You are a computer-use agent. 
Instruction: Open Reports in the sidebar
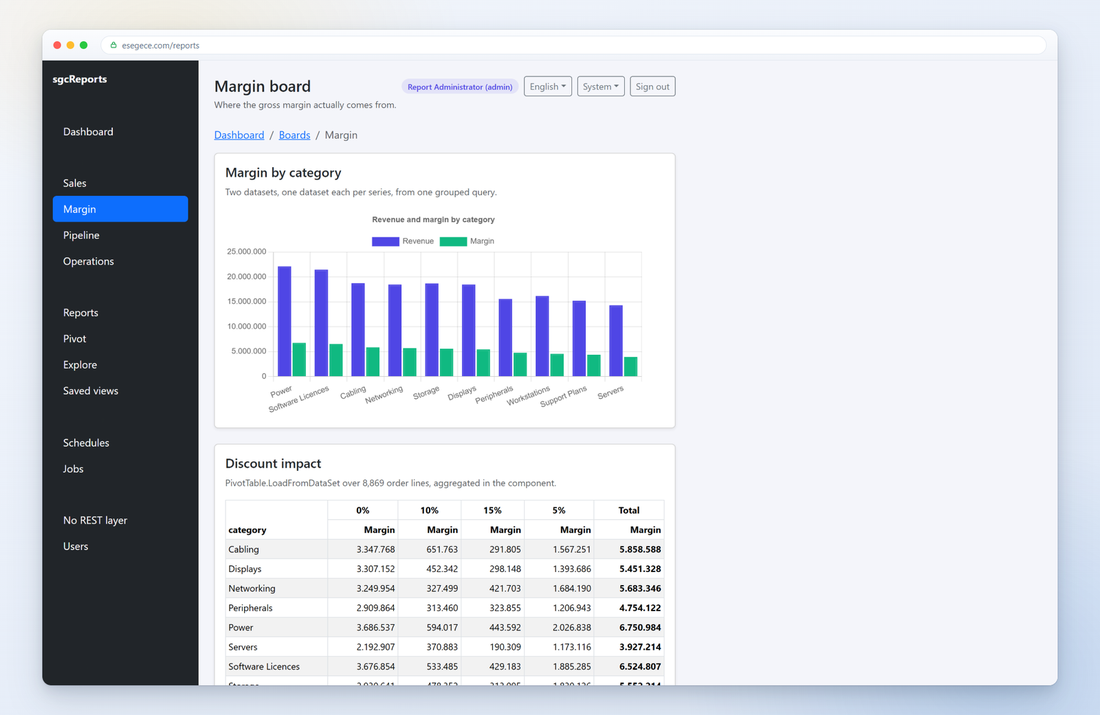coord(120,313)
